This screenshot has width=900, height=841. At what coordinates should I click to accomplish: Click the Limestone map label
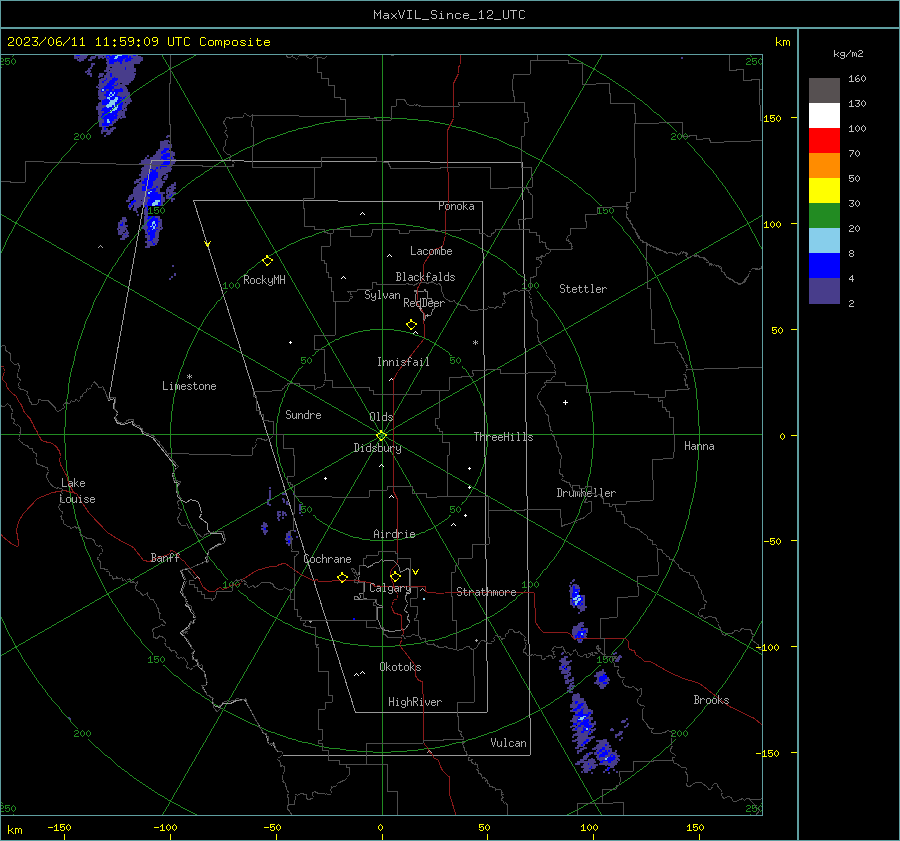click(189, 386)
